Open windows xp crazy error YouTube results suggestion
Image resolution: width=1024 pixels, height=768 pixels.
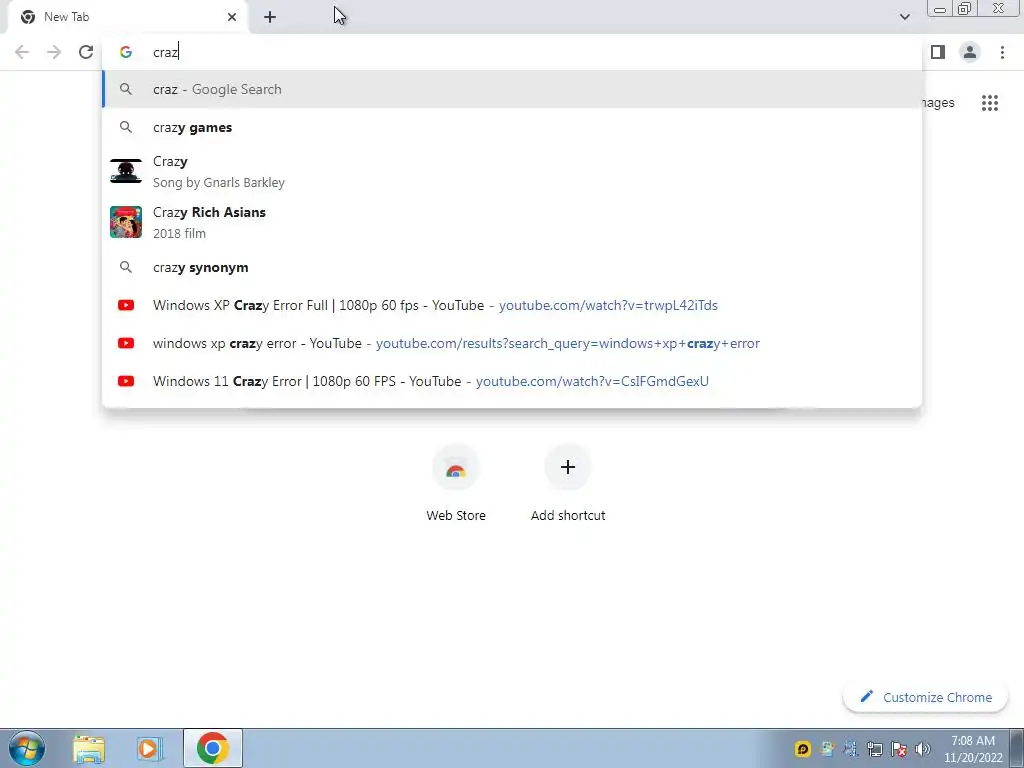pyautogui.click(x=512, y=343)
